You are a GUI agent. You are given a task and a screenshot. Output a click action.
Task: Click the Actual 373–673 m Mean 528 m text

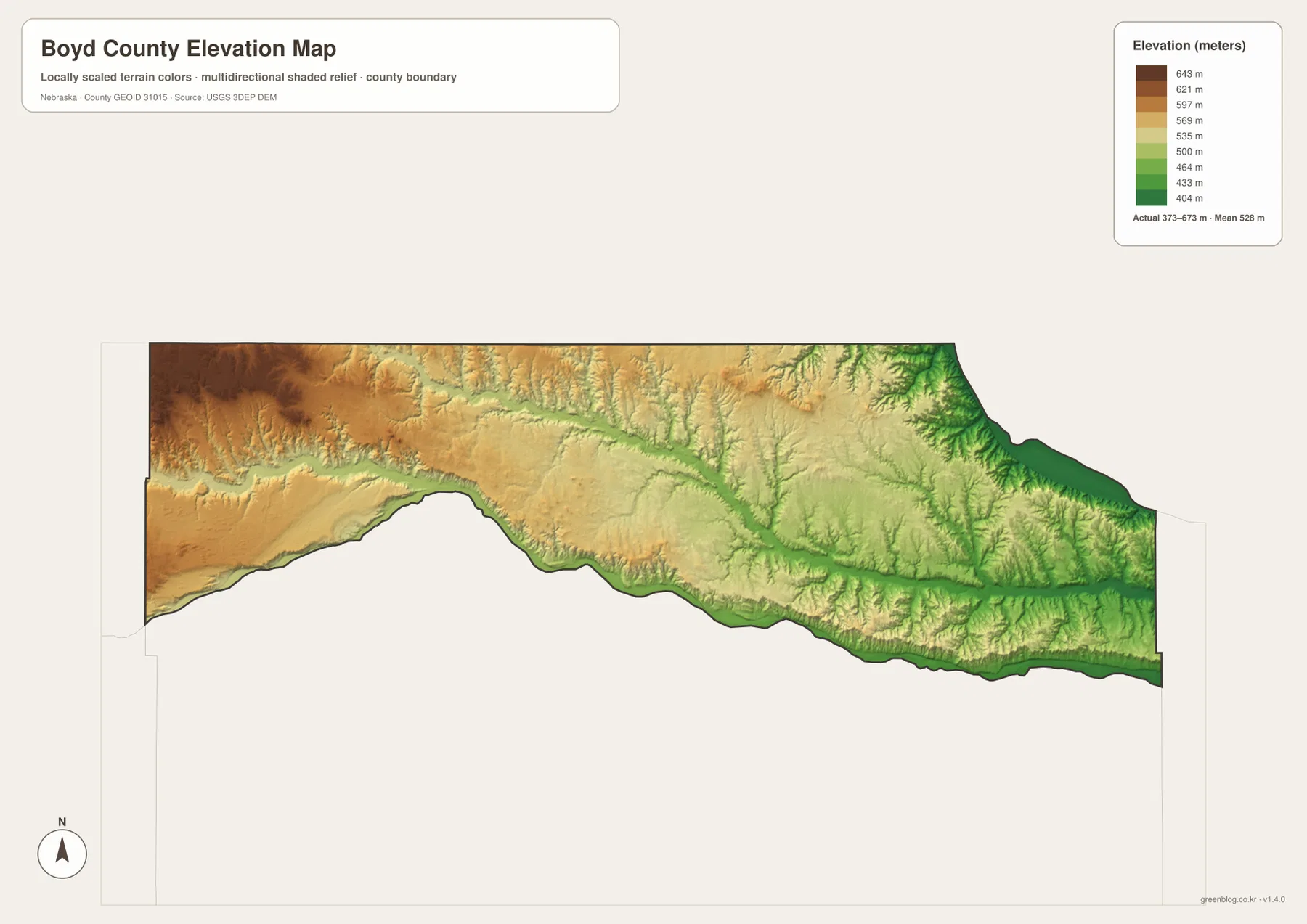click(1198, 218)
